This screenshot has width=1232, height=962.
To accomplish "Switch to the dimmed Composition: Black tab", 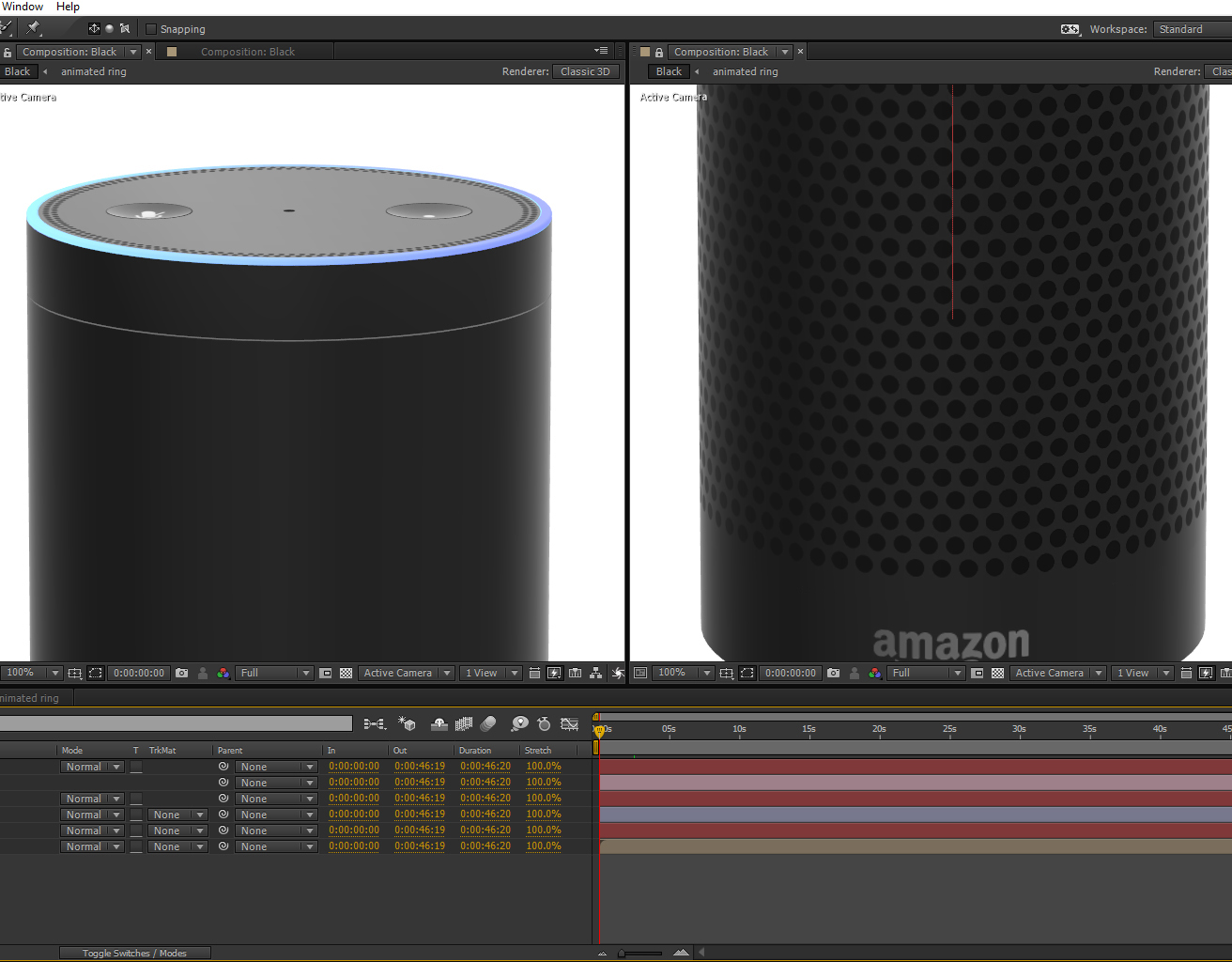I will pyautogui.click(x=247, y=52).
